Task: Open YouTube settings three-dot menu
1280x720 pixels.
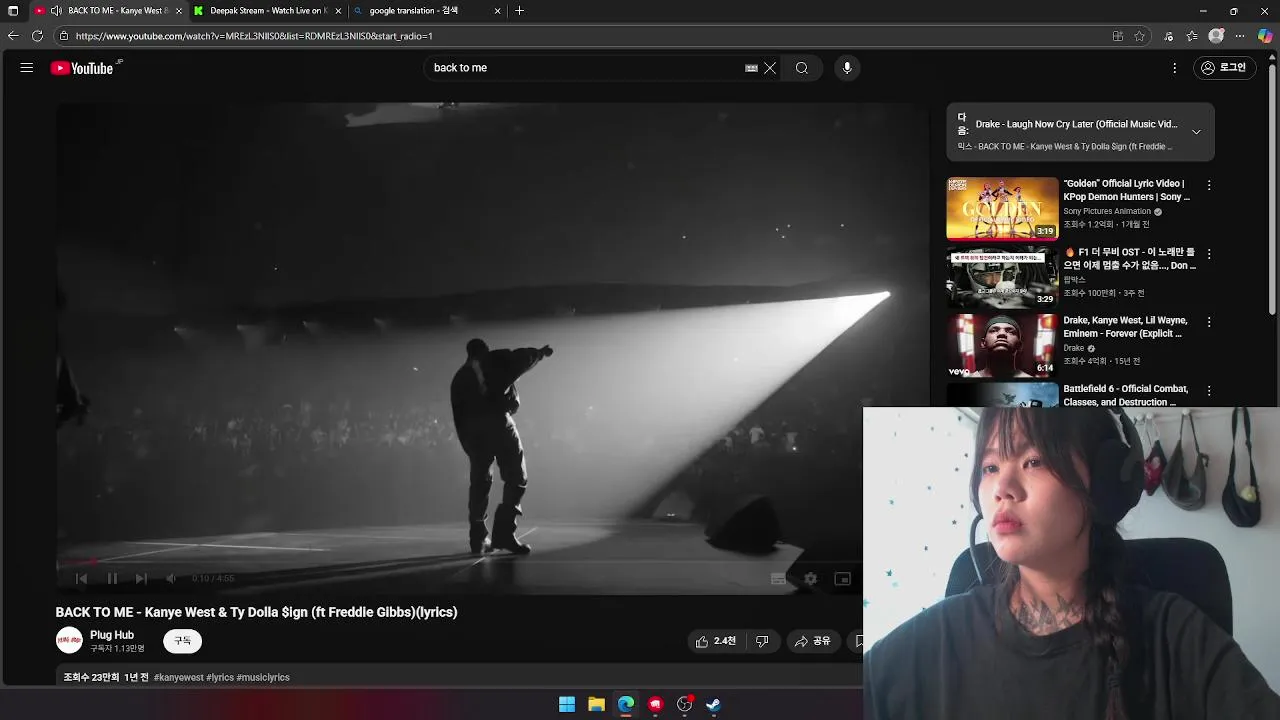Action: 1175,68
